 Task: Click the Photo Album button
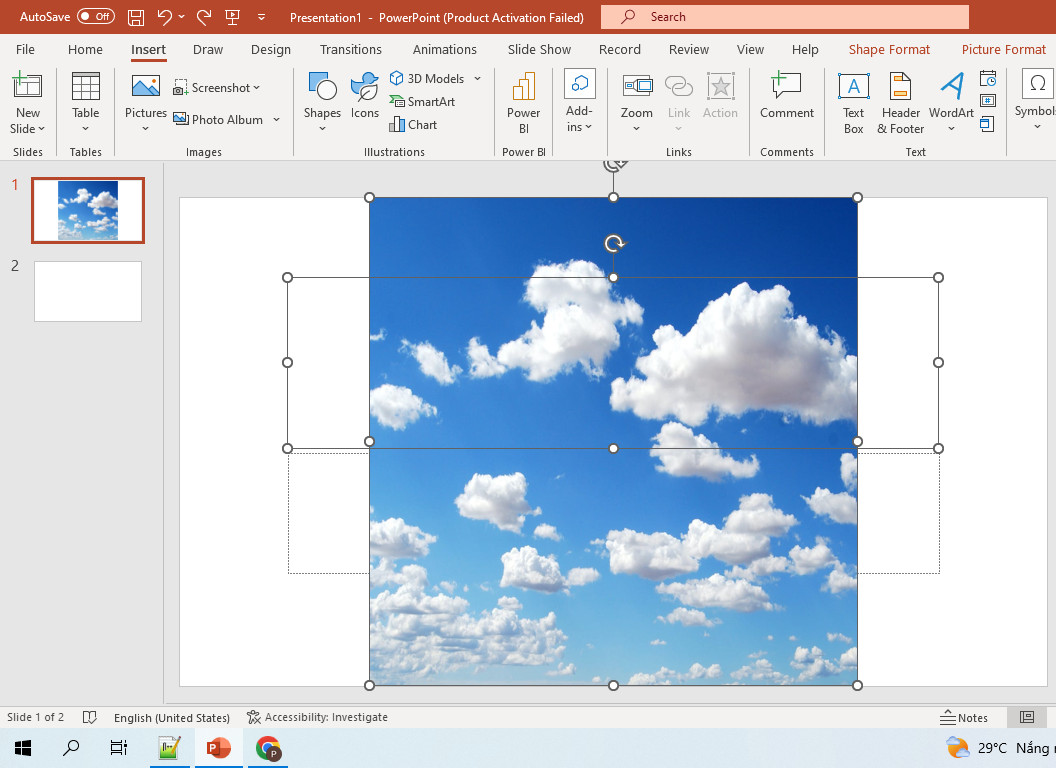tap(218, 119)
